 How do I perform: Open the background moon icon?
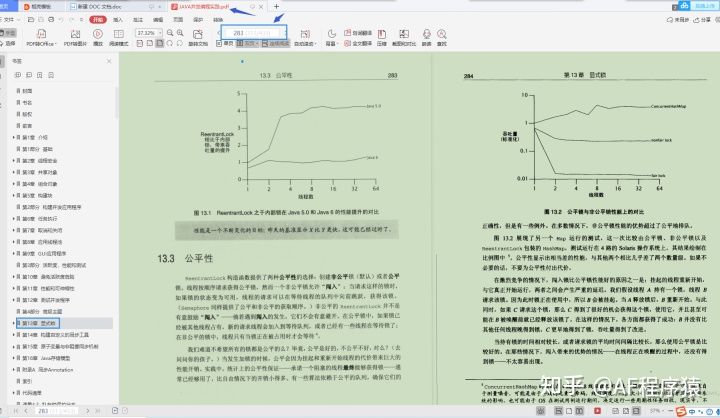(332, 37)
